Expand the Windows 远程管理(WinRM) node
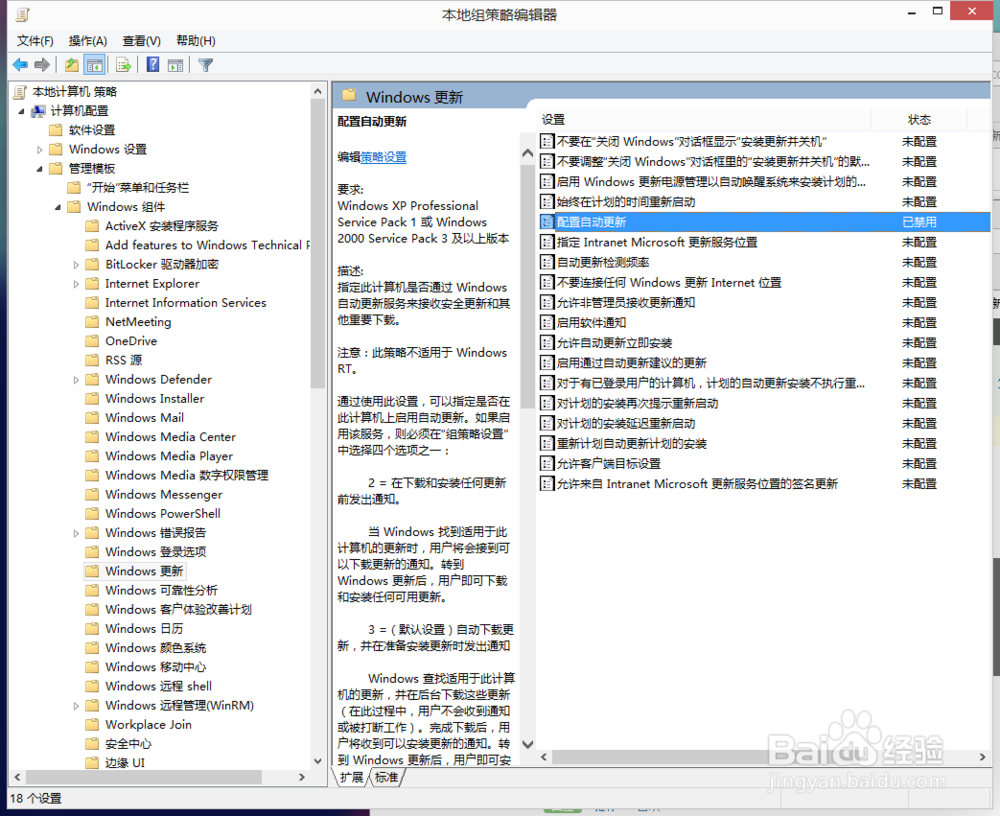 coord(76,706)
